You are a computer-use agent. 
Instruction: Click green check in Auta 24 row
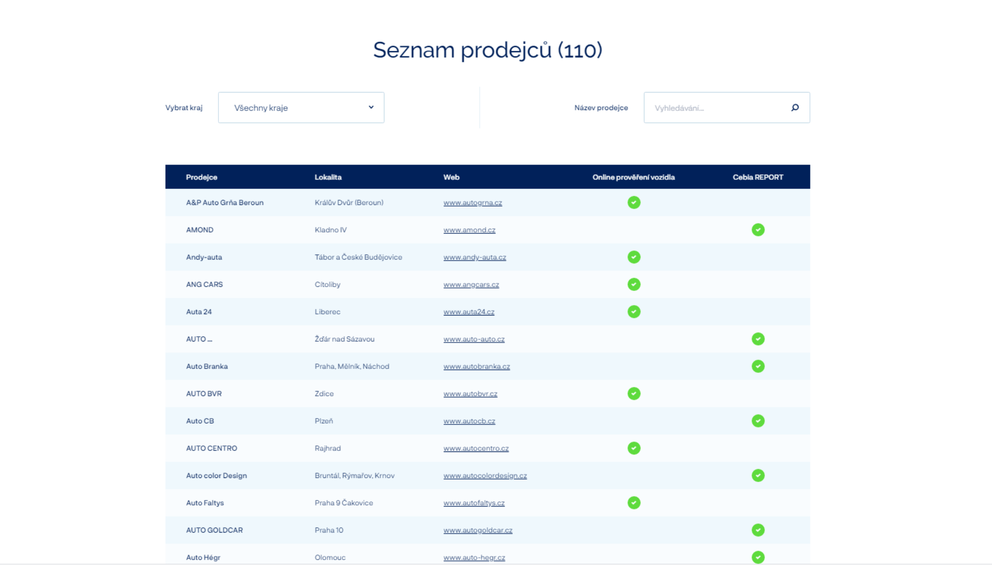point(634,311)
